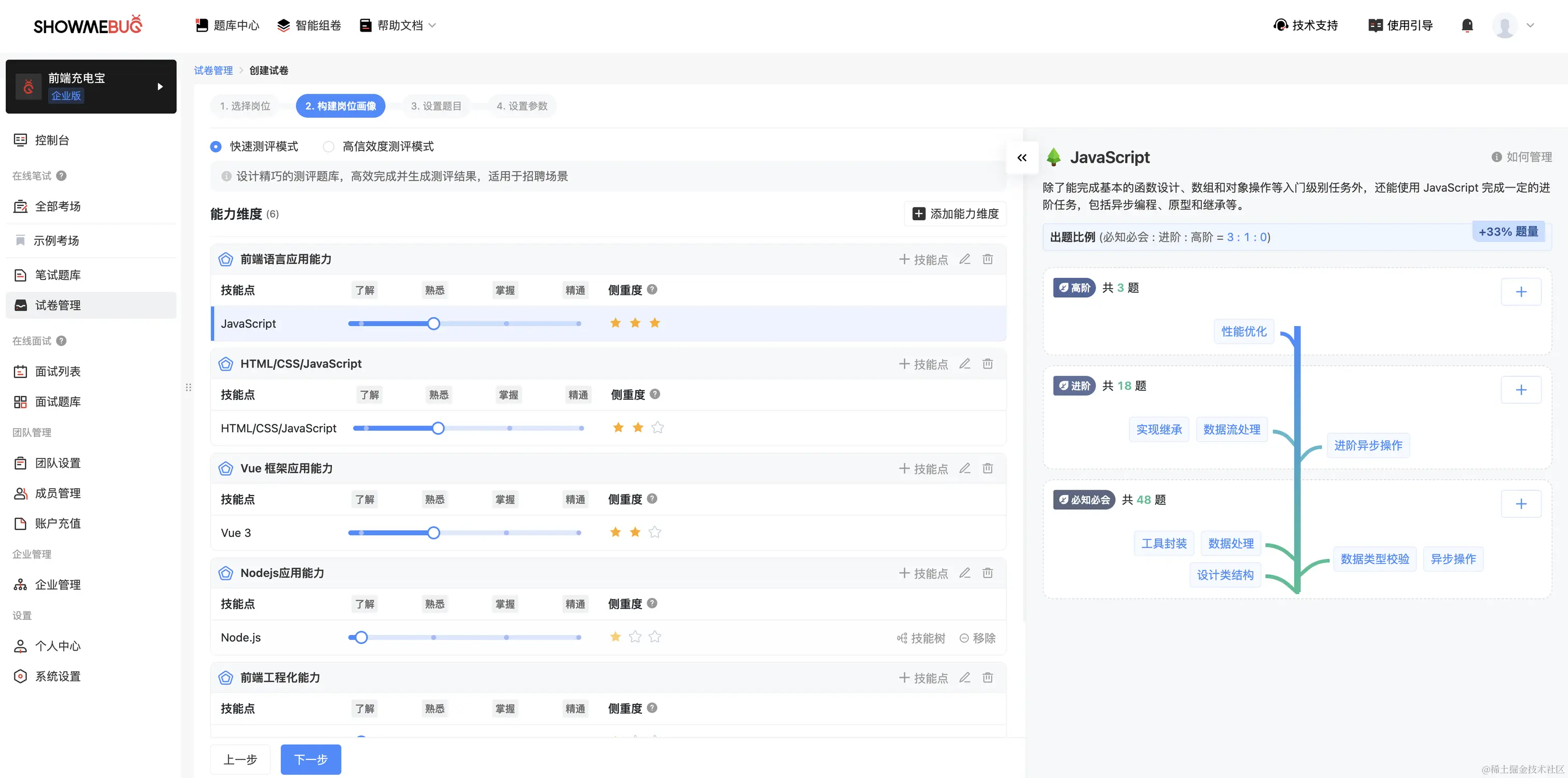Screen dimensions: 1568x778
Task: Delete the 前端语言应用能力 dimension via trash icon
Action: coord(987,259)
